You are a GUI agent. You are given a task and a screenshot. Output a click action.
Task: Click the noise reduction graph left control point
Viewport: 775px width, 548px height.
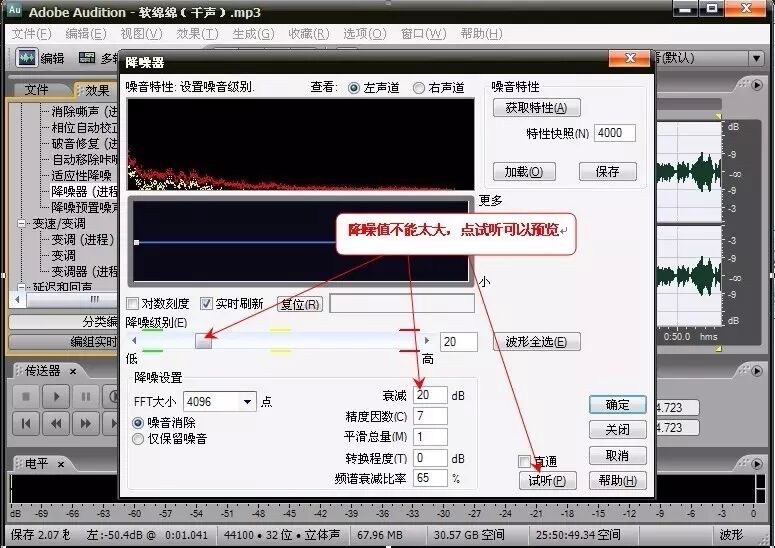137,242
